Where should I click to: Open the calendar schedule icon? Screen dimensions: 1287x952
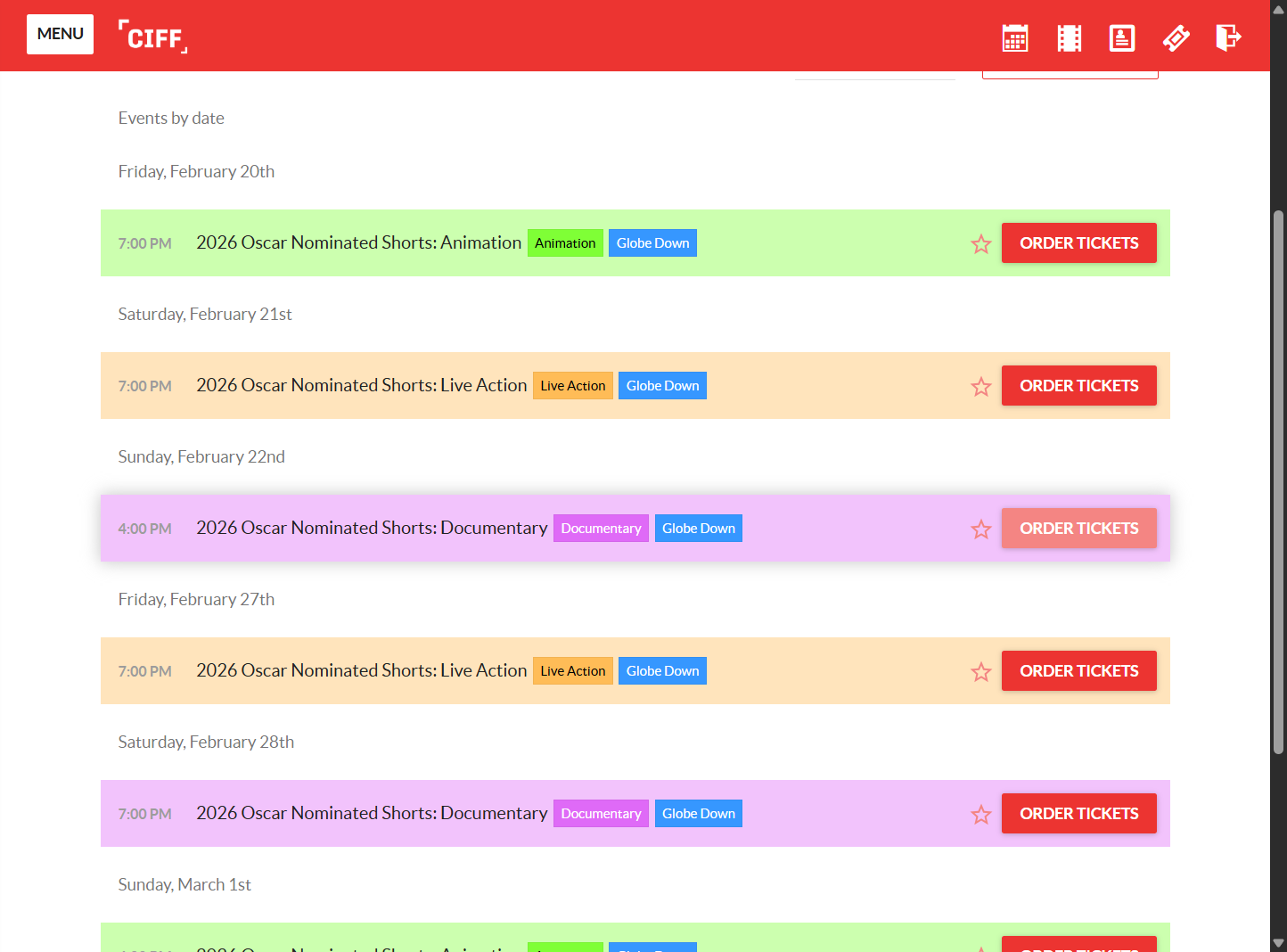1015,37
